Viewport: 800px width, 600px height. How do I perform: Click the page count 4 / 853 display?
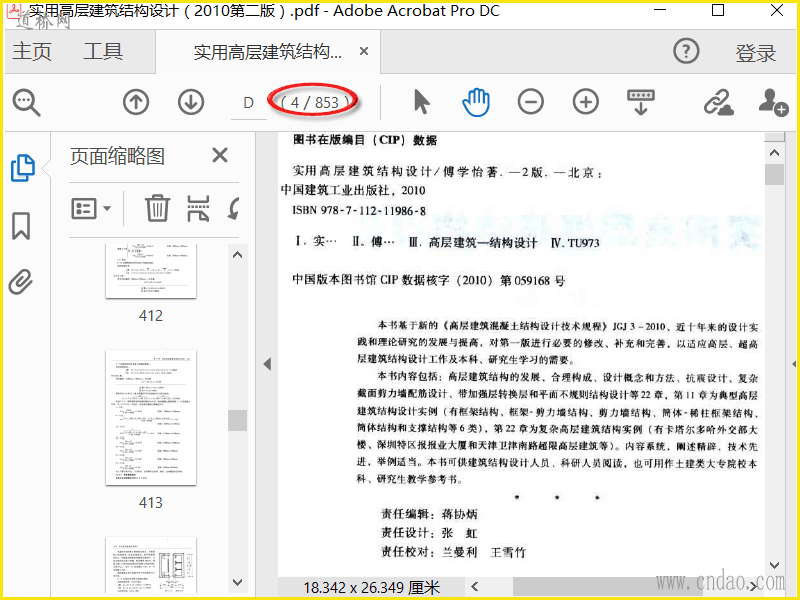(314, 103)
